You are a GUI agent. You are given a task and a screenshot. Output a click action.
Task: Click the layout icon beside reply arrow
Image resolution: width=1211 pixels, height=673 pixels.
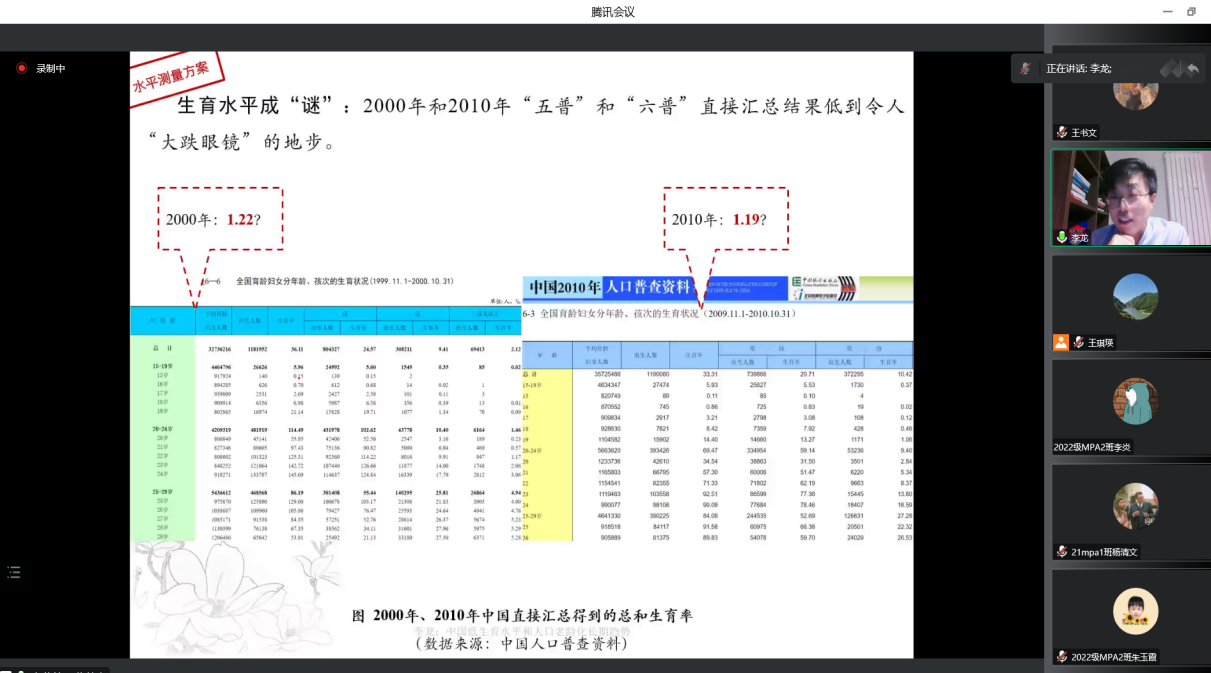pyautogui.click(x=1170, y=68)
